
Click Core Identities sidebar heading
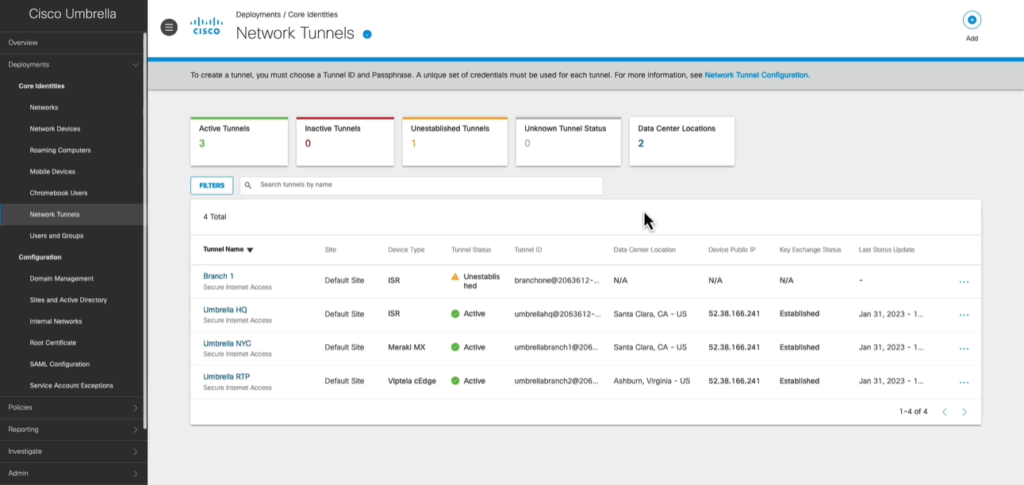point(41,86)
